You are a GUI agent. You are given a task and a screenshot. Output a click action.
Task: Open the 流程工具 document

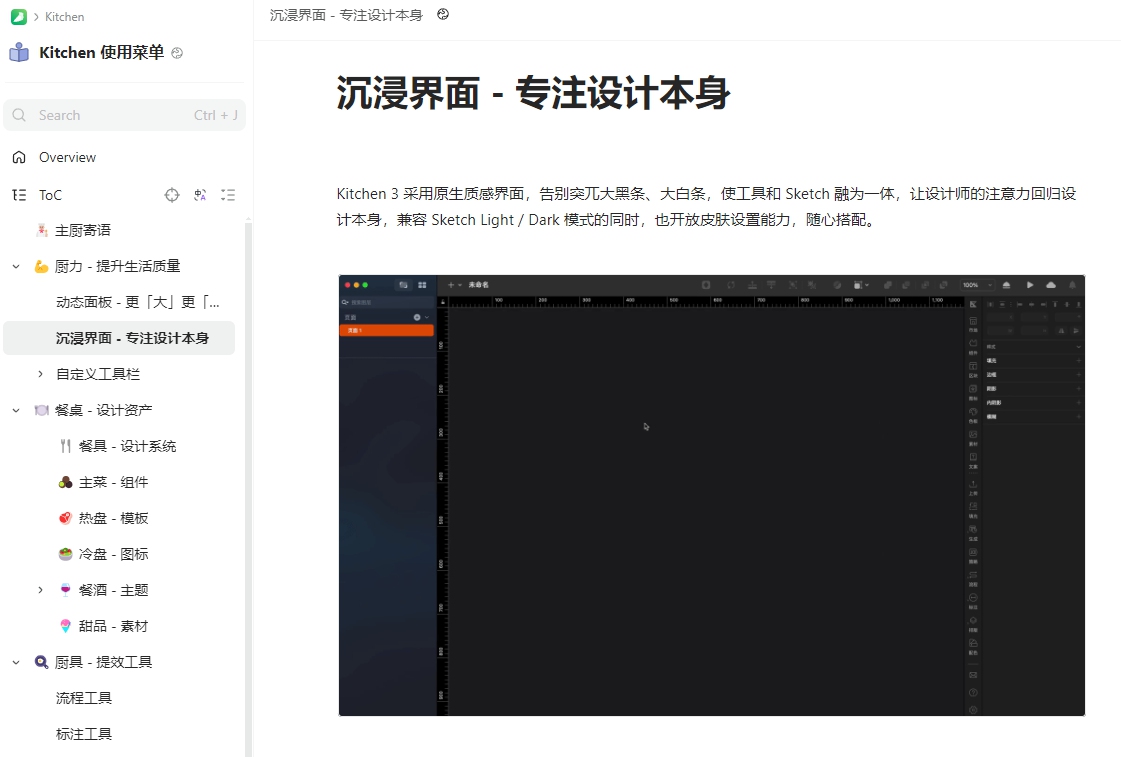(x=84, y=698)
